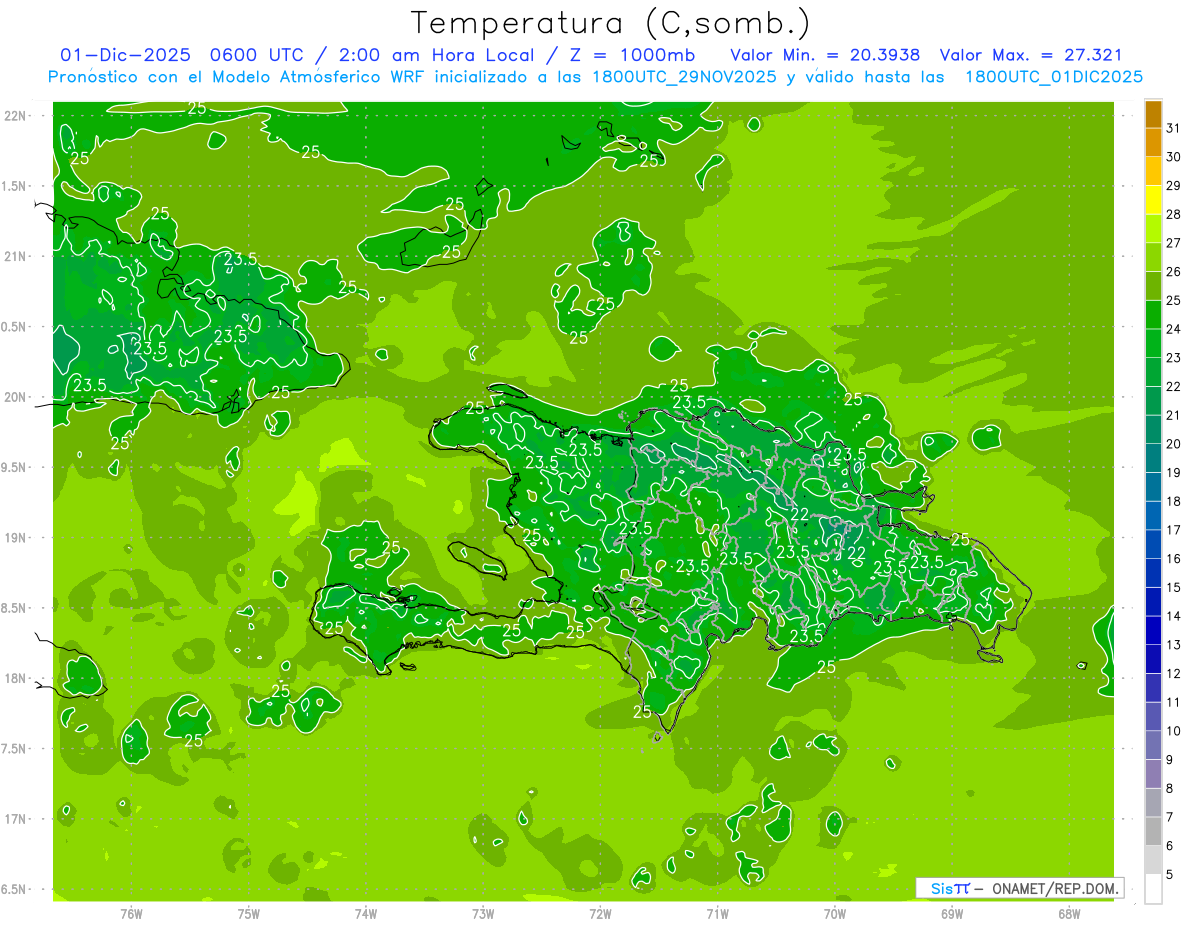Click the '18N' latitude axis label
This screenshot has height=927, width=1200.
16,678
